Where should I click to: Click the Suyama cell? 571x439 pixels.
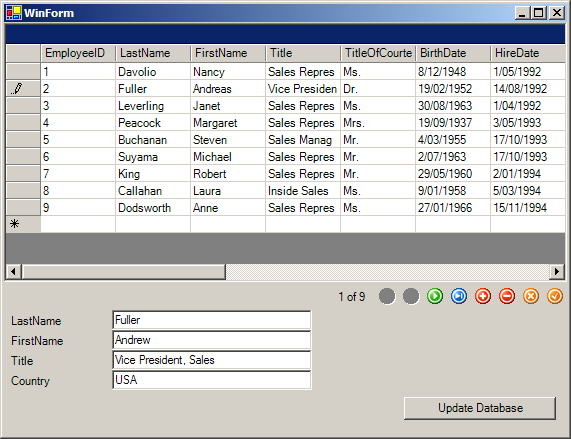click(153, 157)
